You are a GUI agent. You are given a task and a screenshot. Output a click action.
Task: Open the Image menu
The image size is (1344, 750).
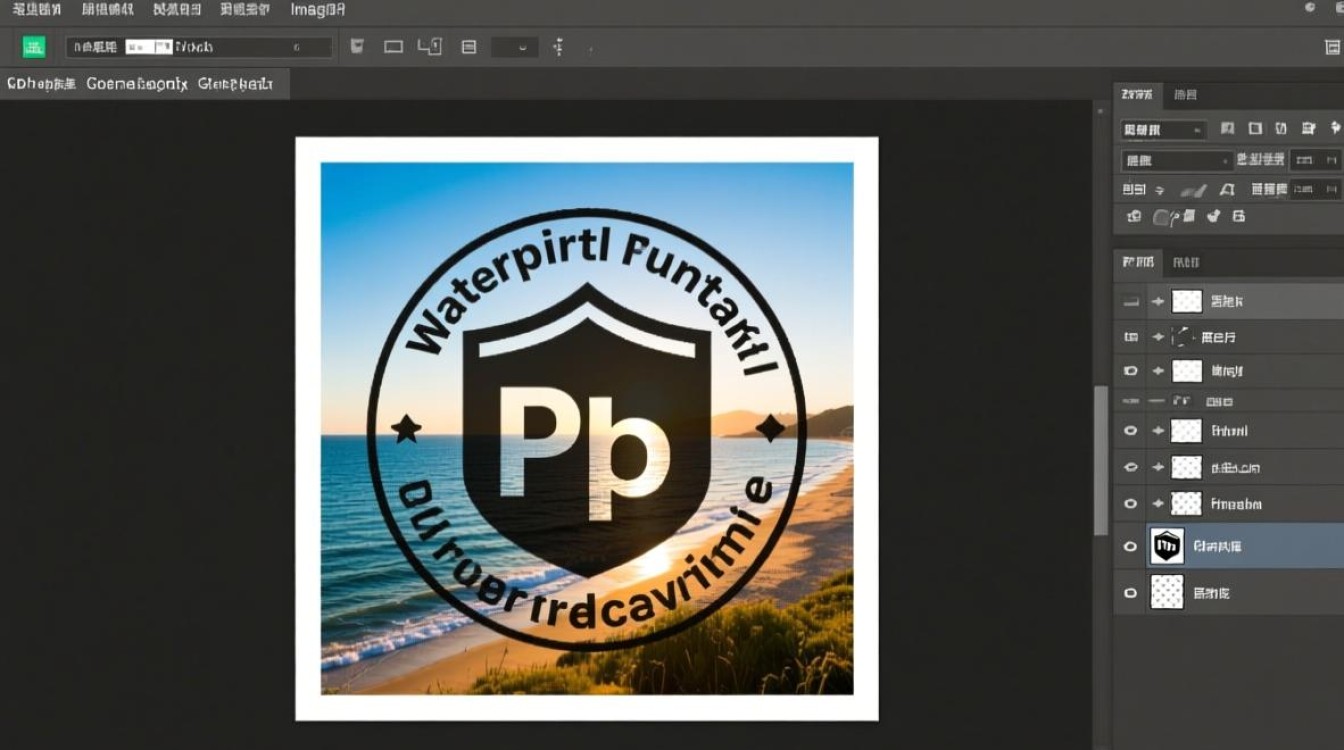point(317,10)
